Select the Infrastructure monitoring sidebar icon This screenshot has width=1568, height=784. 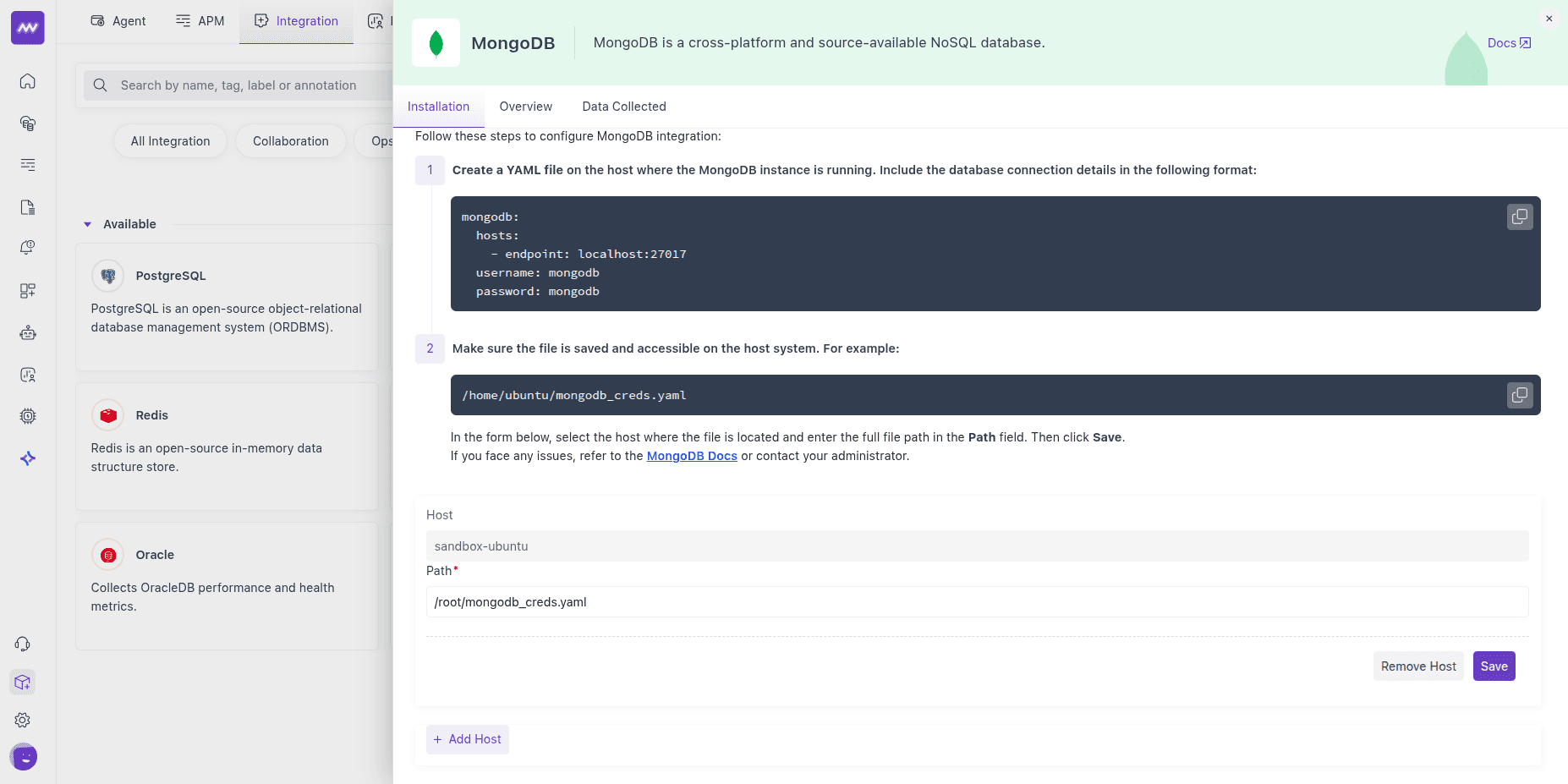point(27,123)
